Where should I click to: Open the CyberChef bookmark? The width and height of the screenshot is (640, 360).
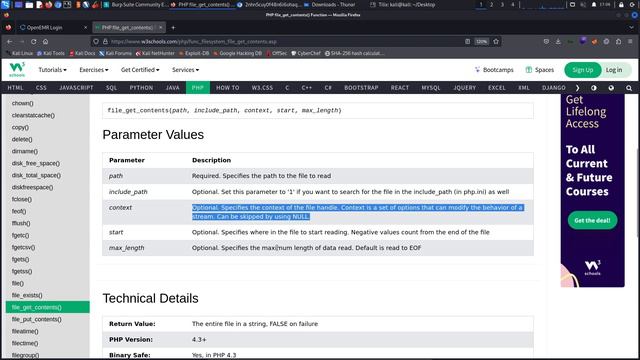pos(306,53)
